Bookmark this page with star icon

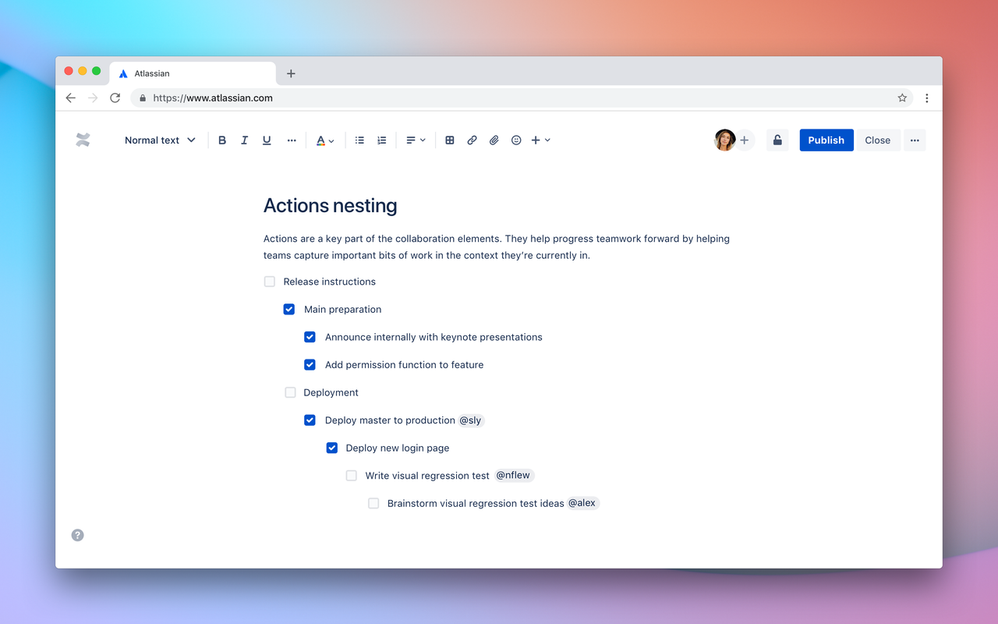click(x=903, y=98)
